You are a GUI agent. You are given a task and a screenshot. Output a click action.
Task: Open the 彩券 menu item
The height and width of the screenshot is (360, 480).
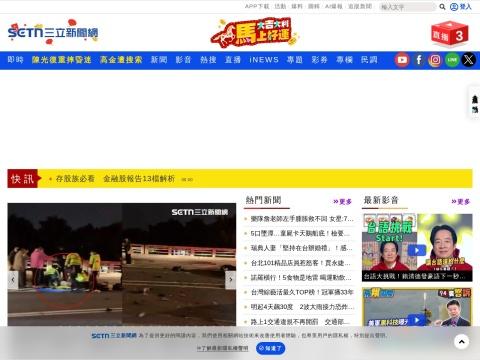click(319, 60)
